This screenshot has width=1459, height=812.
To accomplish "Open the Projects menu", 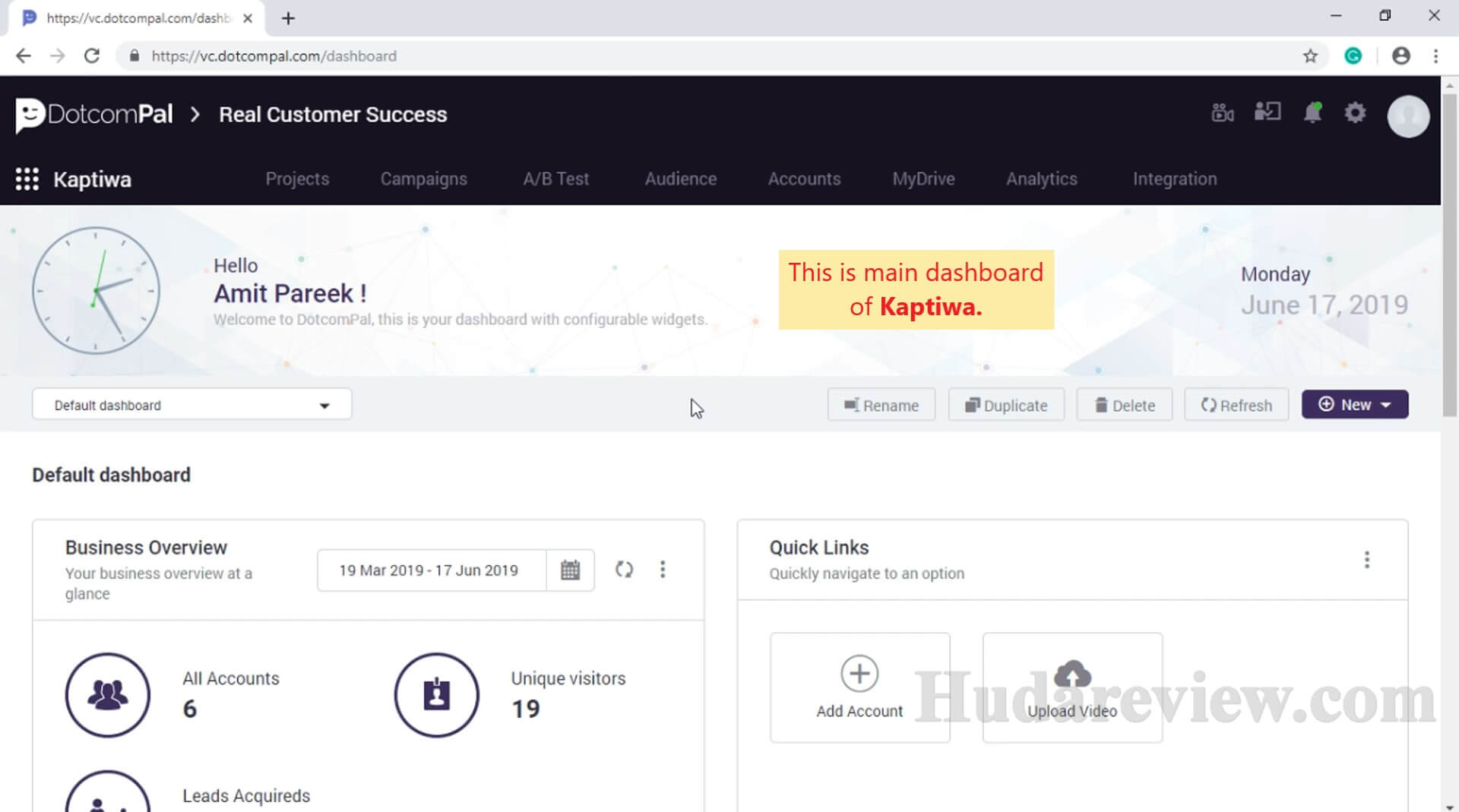I will 297,179.
